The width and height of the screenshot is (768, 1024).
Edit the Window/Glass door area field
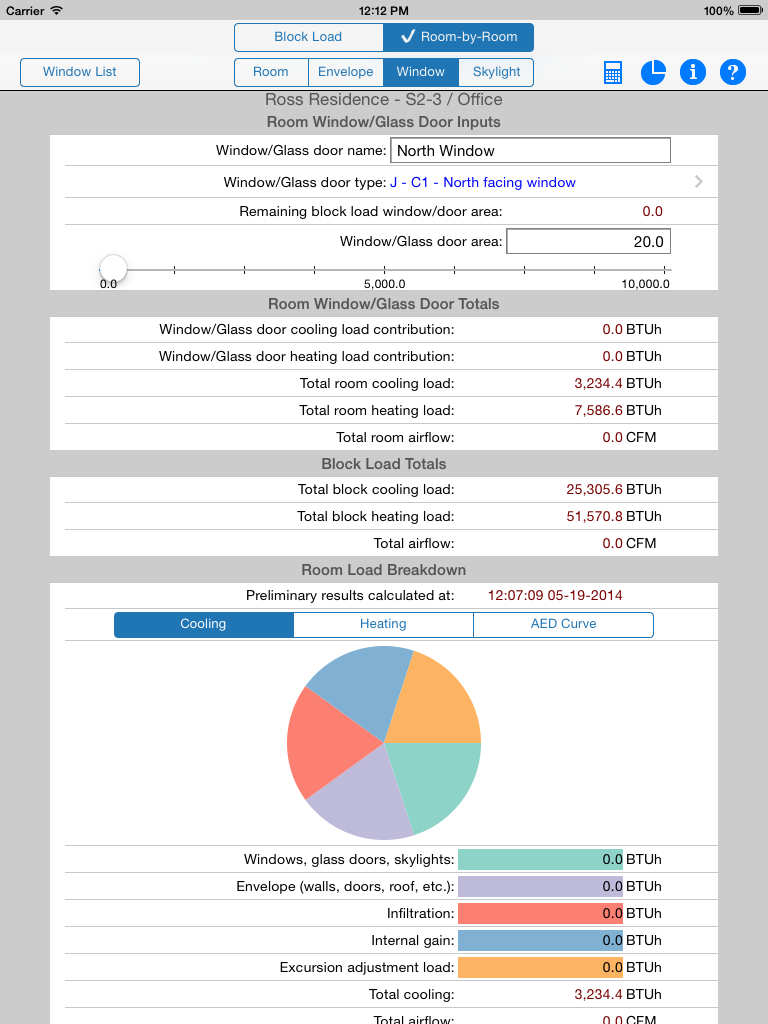click(588, 242)
